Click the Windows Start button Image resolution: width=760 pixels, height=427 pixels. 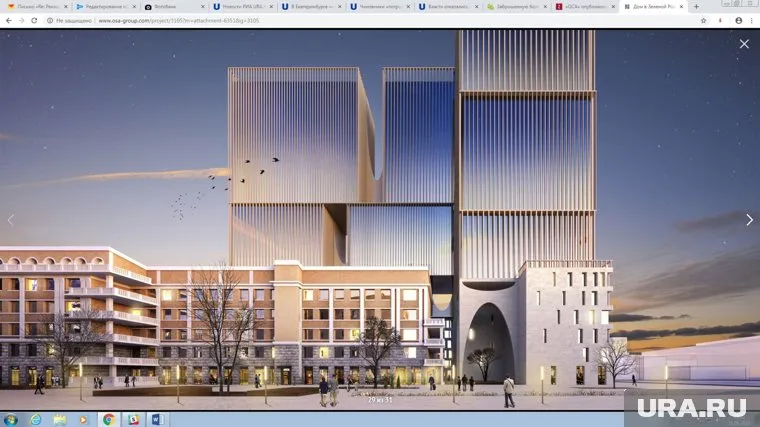[10, 419]
